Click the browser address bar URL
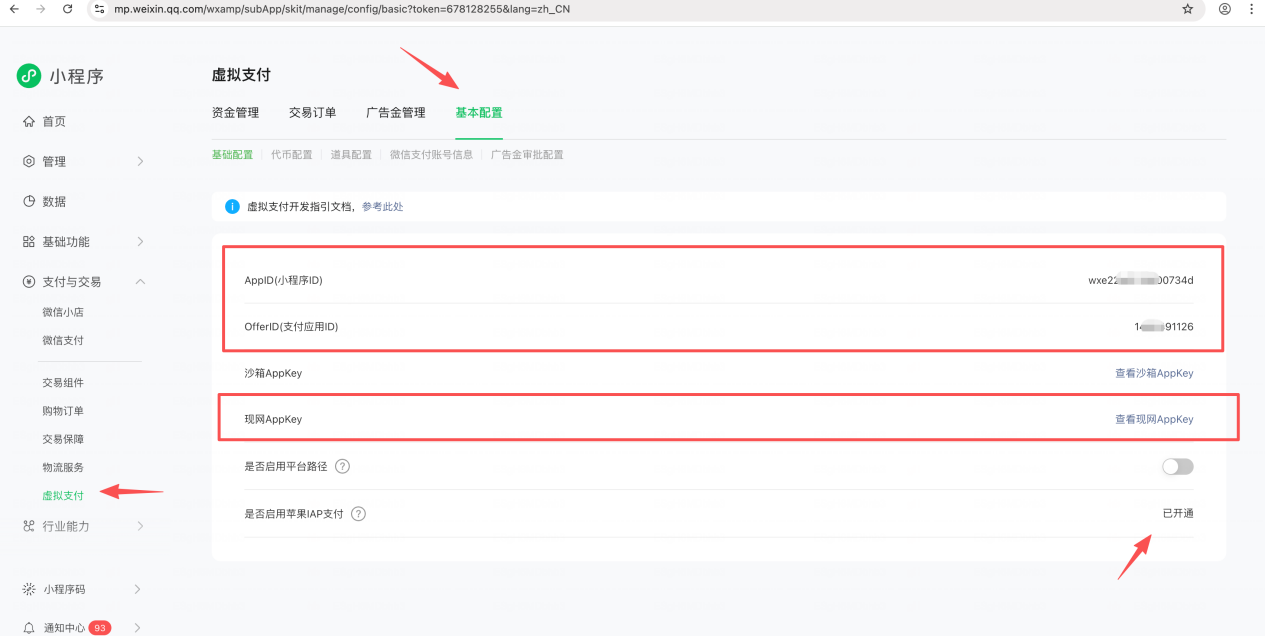1265x636 pixels. click(342, 9)
